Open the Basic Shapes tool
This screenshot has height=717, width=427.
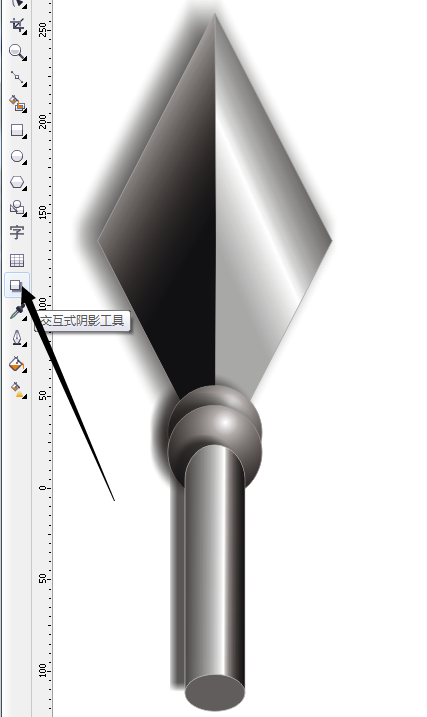pyautogui.click(x=17, y=208)
